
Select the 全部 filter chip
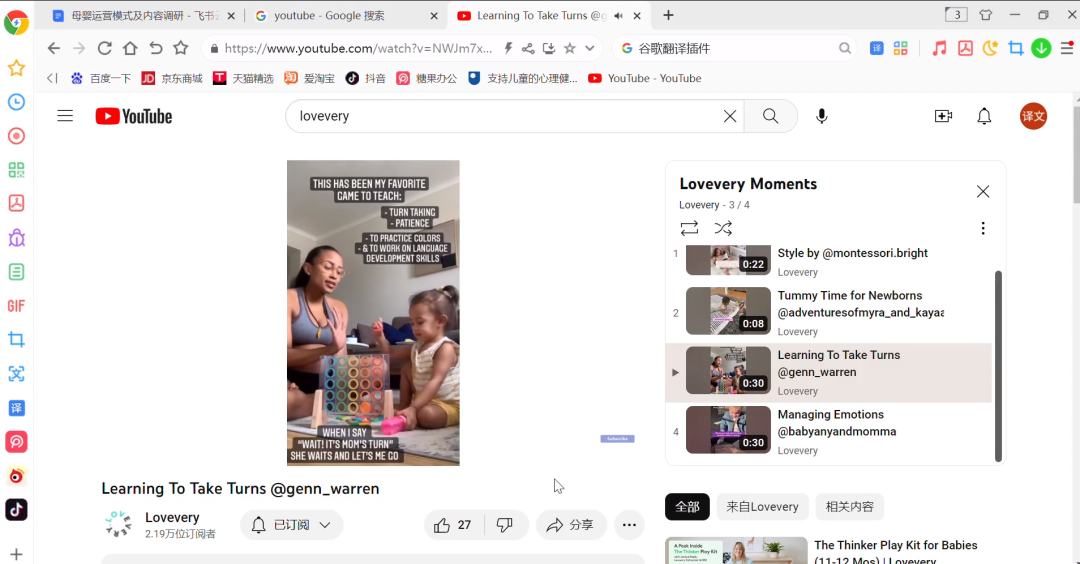click(x=687, y=507)
